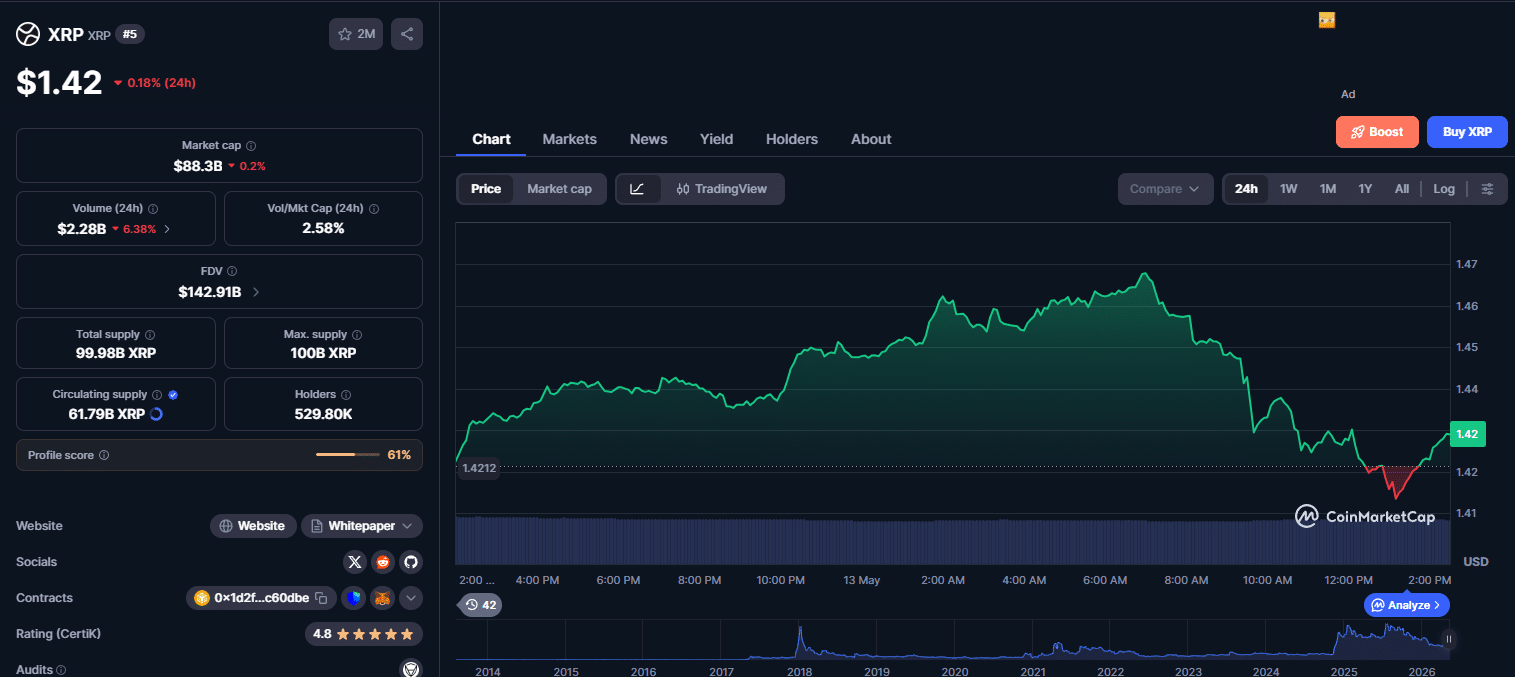The height and width of the screenshot is (677, 1515).
Task: Select the 1M time range
Action: pos(1328,189)
